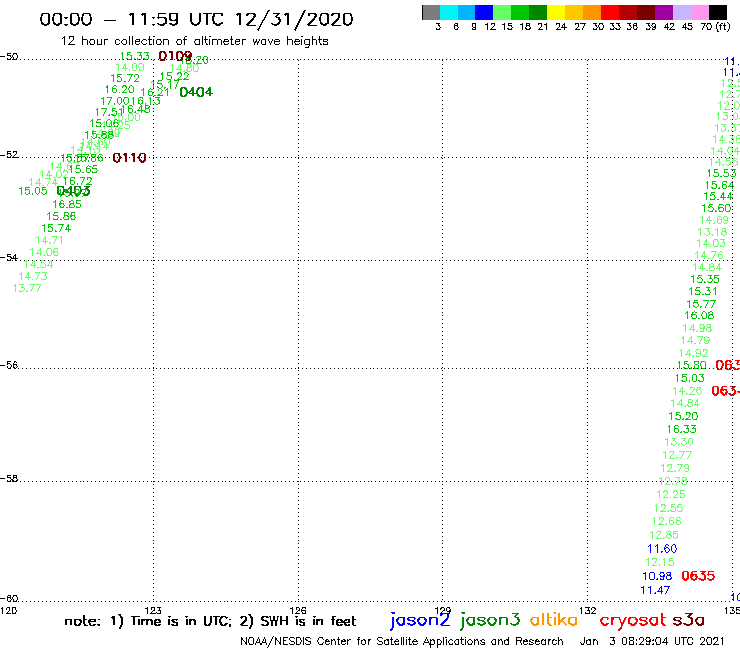The image size is (740, 650).
Task: Click the gray swatch in the legend
Action: (x=431, y=12)
